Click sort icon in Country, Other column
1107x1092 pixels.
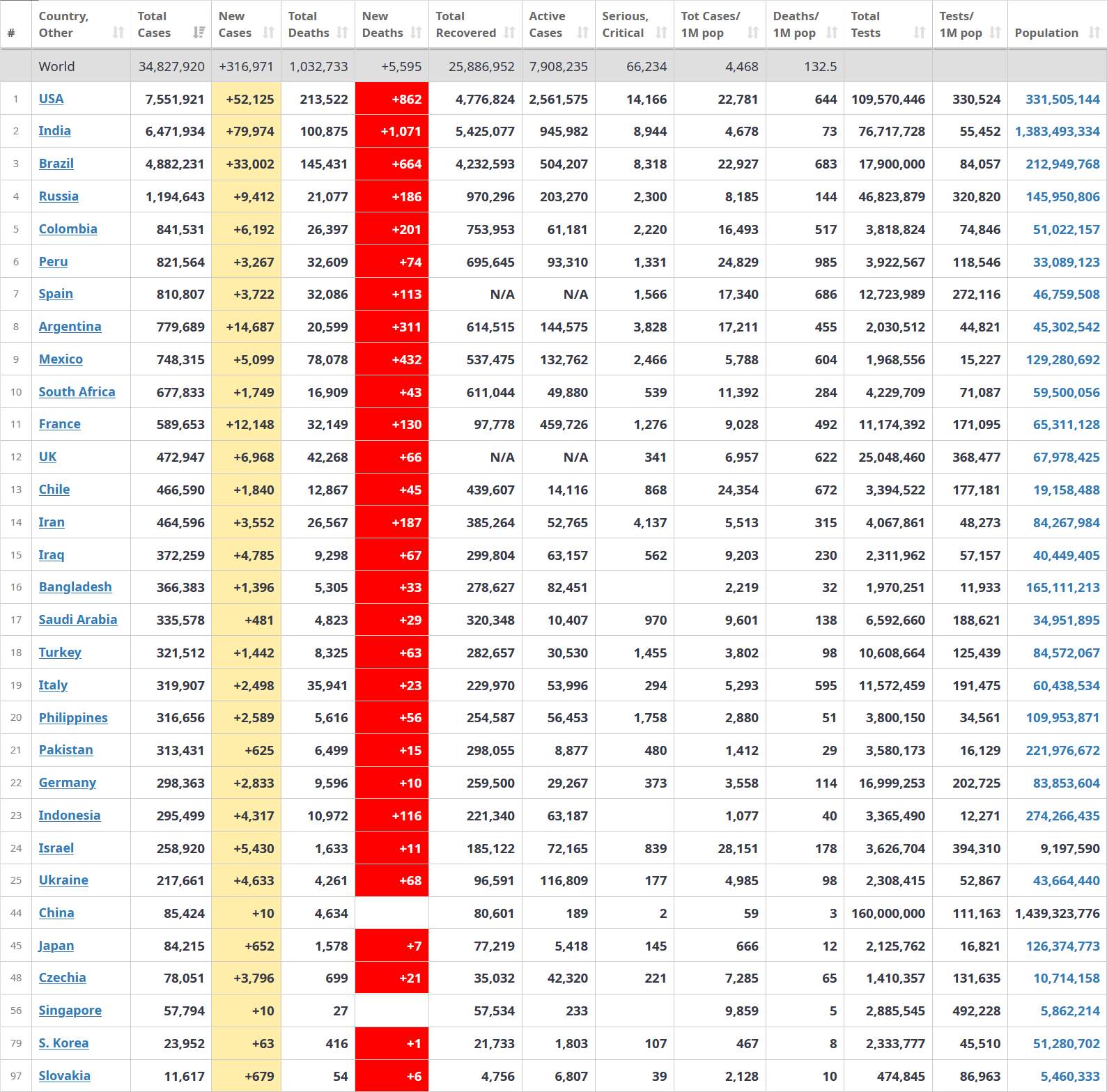[x=118, y=33]
